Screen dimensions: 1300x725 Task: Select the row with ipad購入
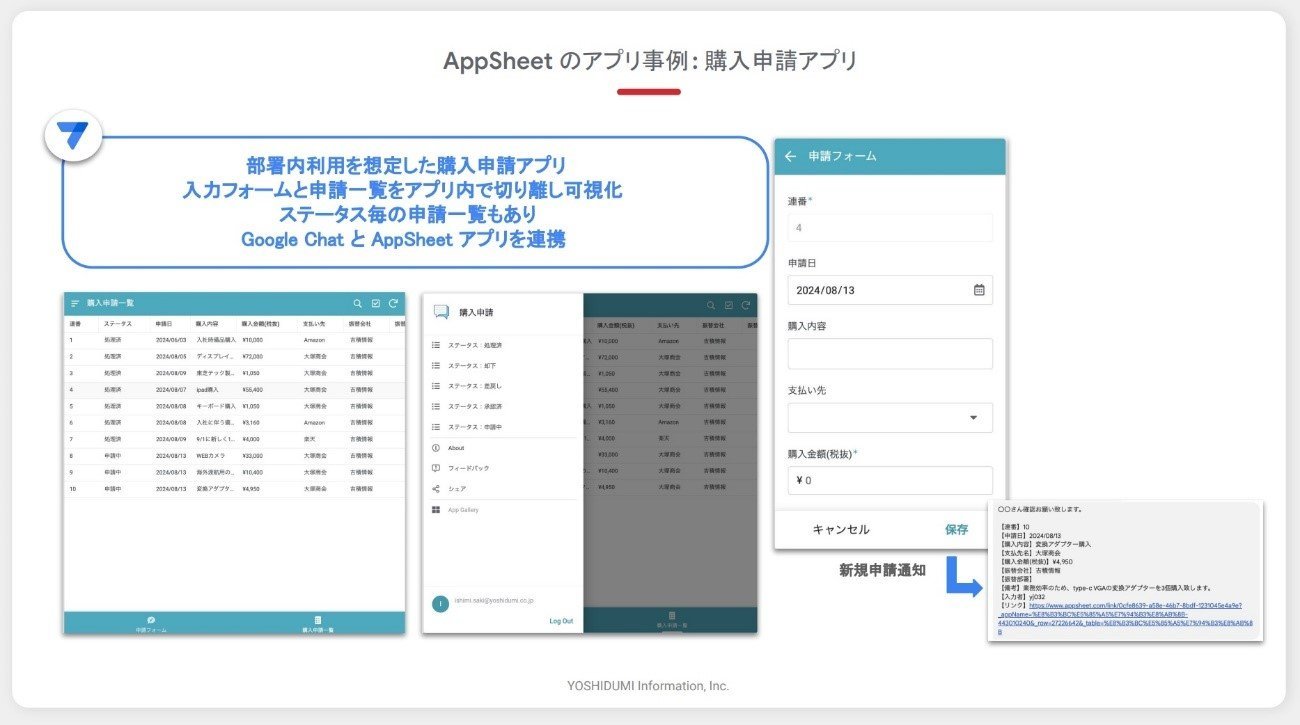click(x=234, y=389)
